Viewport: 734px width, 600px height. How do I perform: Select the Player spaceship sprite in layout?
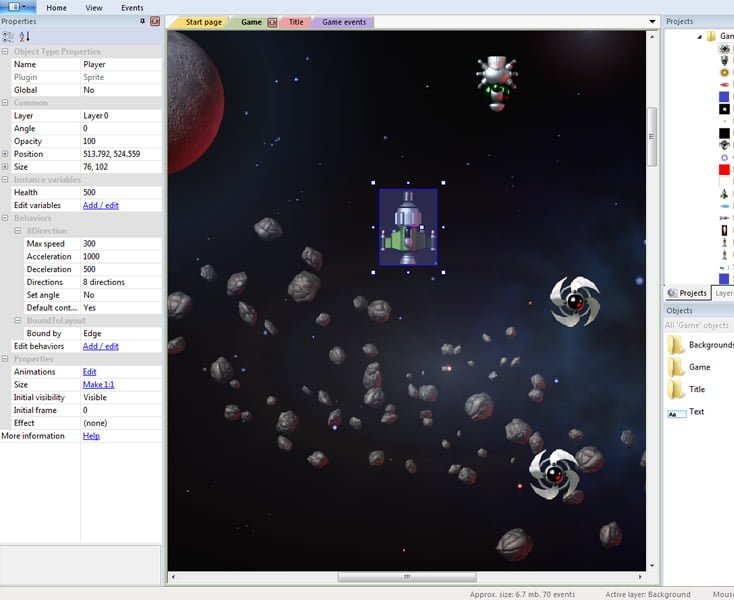[408, 227]
